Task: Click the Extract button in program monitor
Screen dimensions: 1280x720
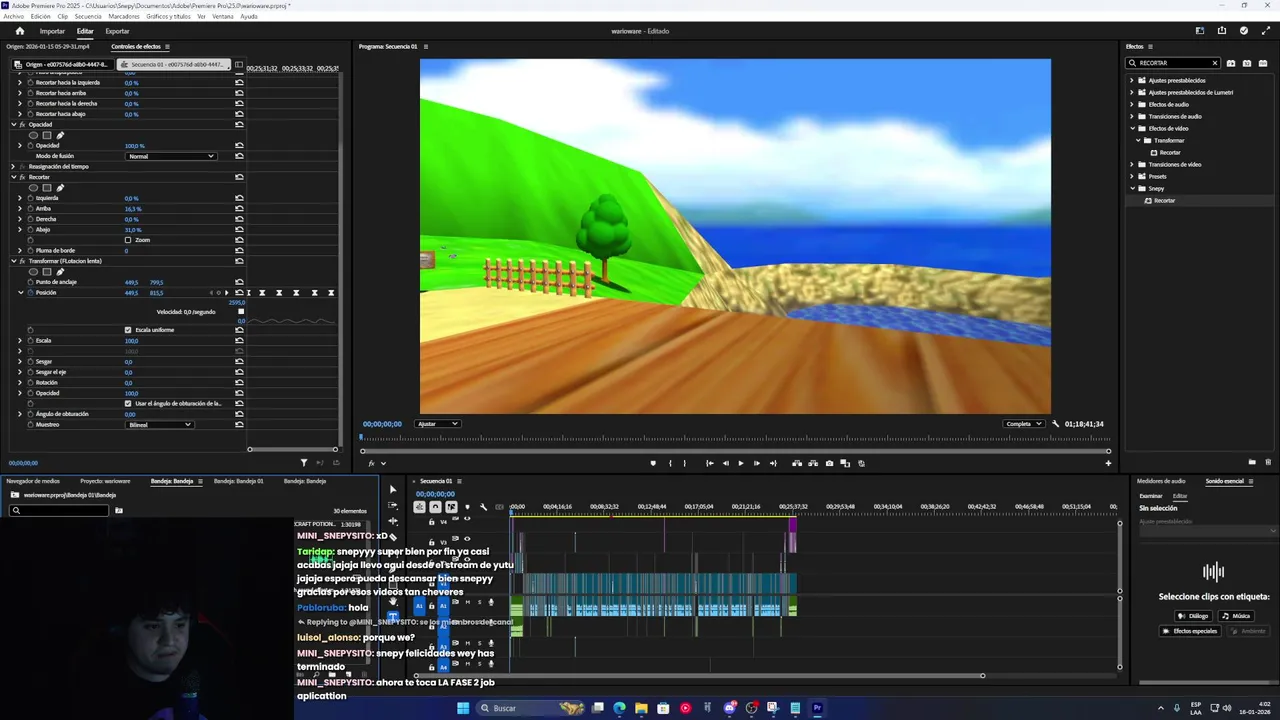Action: pos(813,463)
